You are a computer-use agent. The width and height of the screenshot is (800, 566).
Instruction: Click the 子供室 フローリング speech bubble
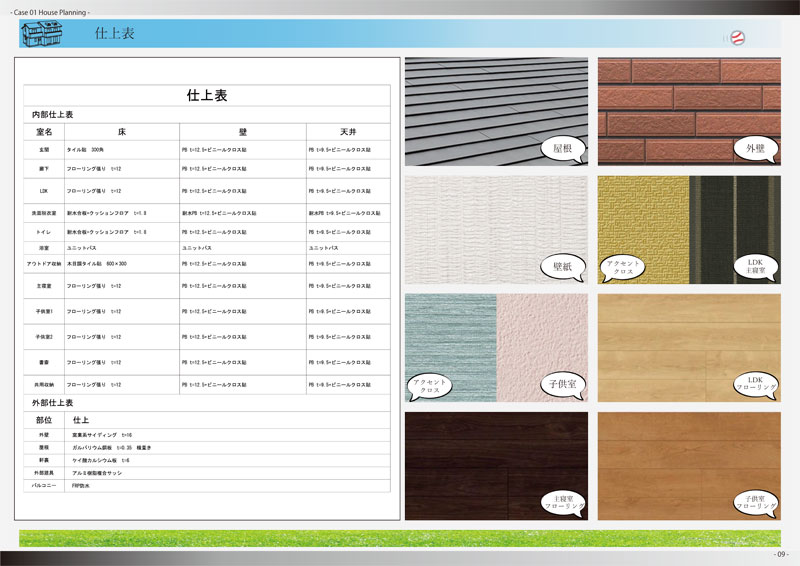click(755, 501)
